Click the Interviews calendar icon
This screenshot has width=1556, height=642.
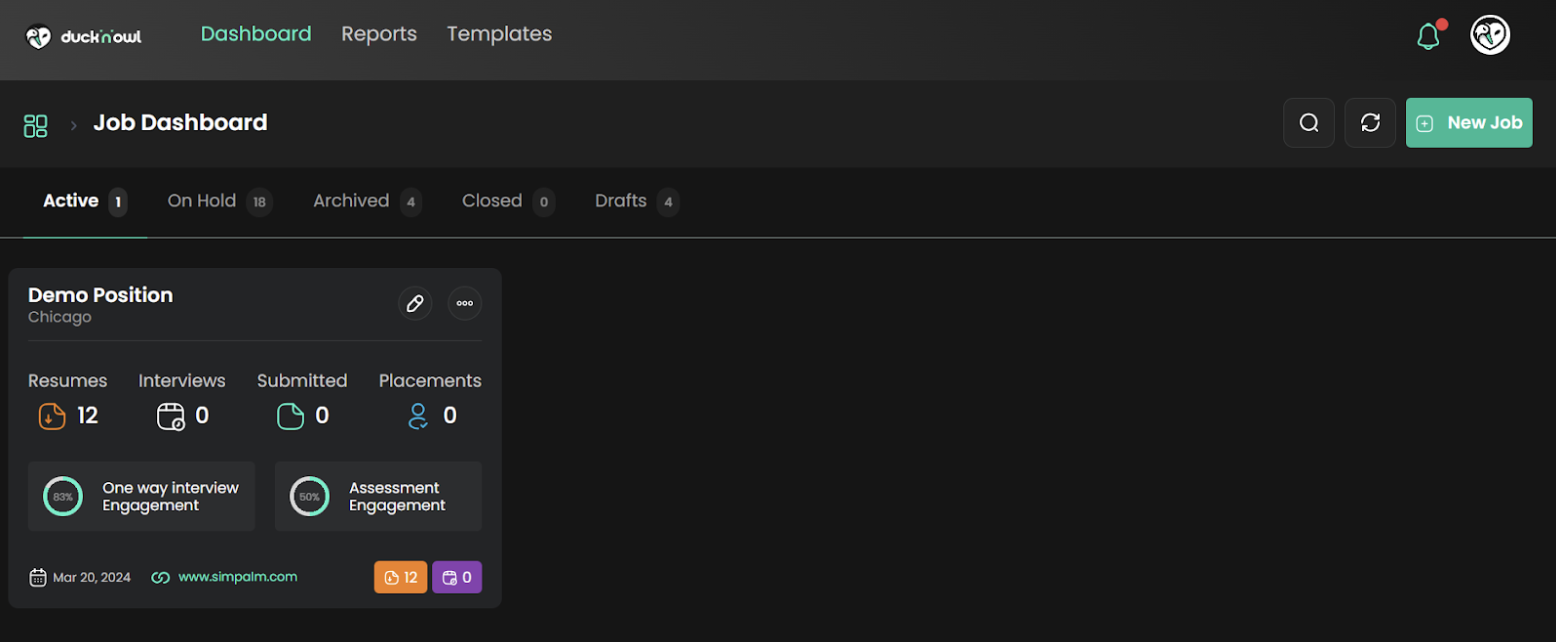click(171, 416)
